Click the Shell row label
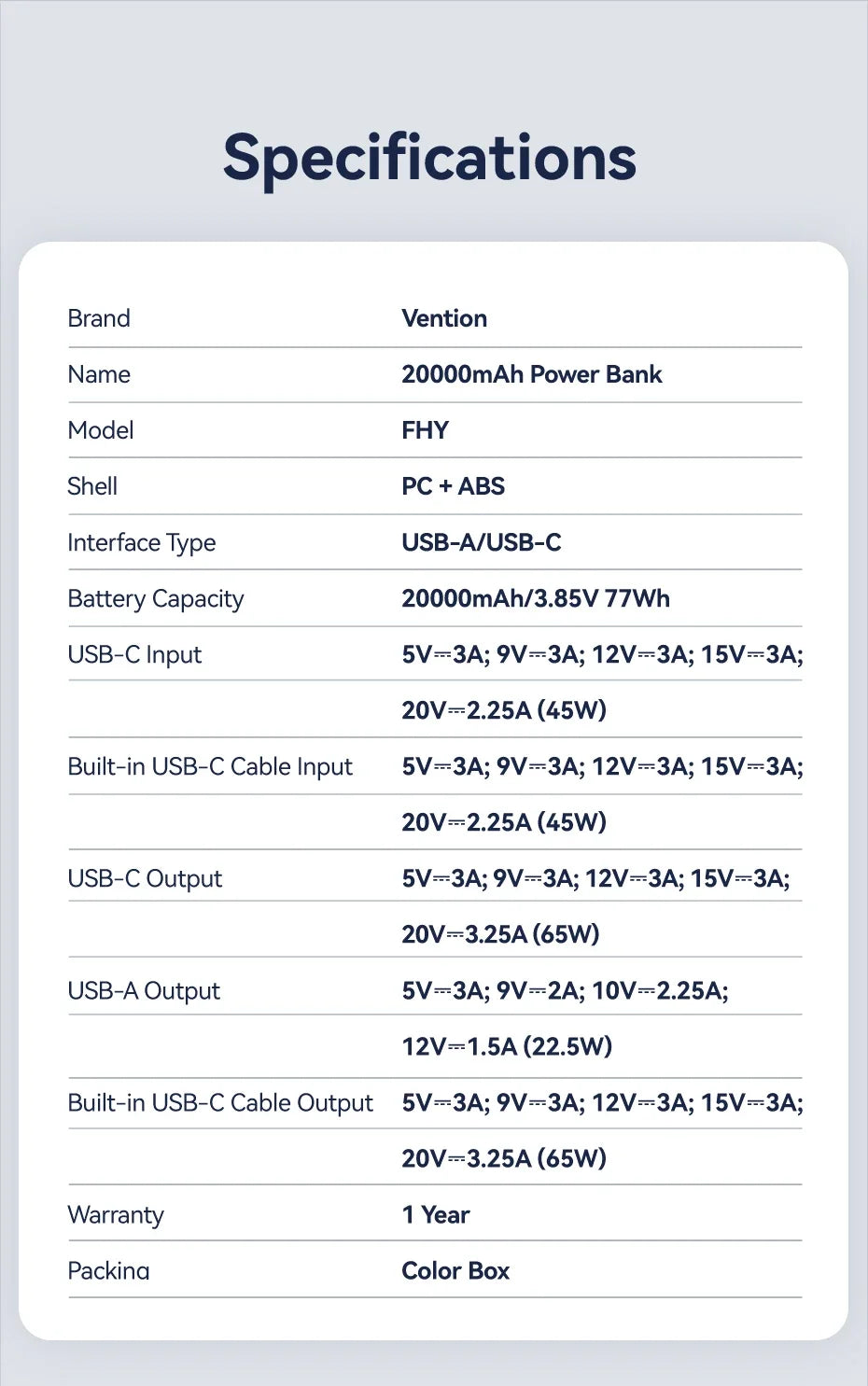 92,486
